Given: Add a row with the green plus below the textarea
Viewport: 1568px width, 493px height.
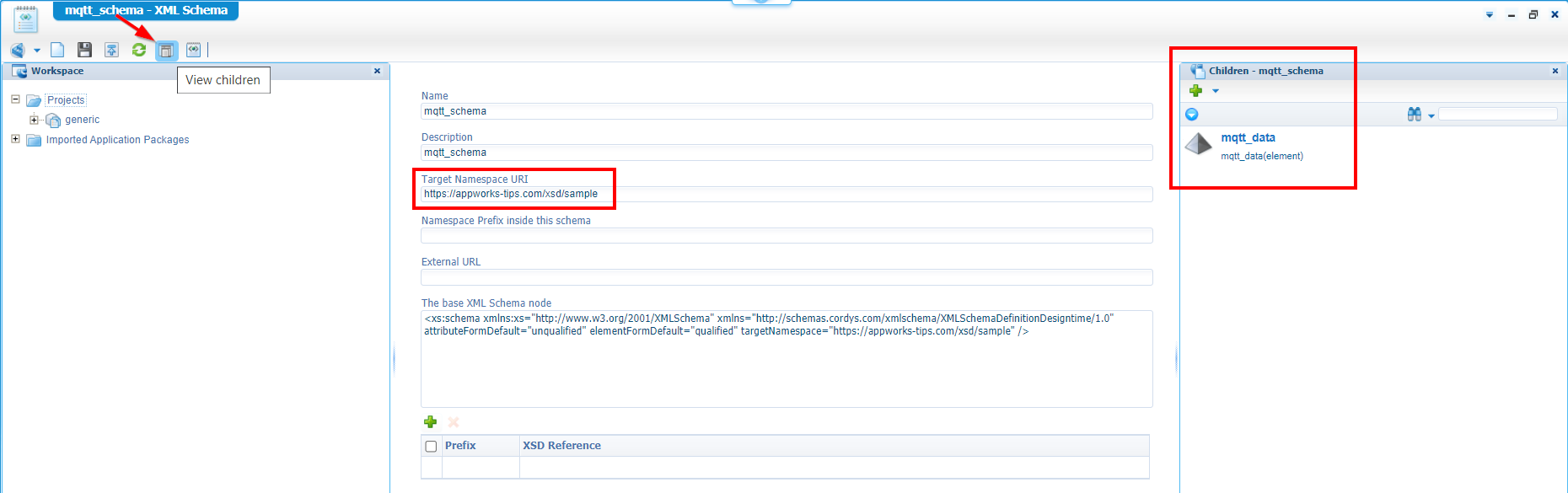Looking at the screenshot, I should coord(430,421).
